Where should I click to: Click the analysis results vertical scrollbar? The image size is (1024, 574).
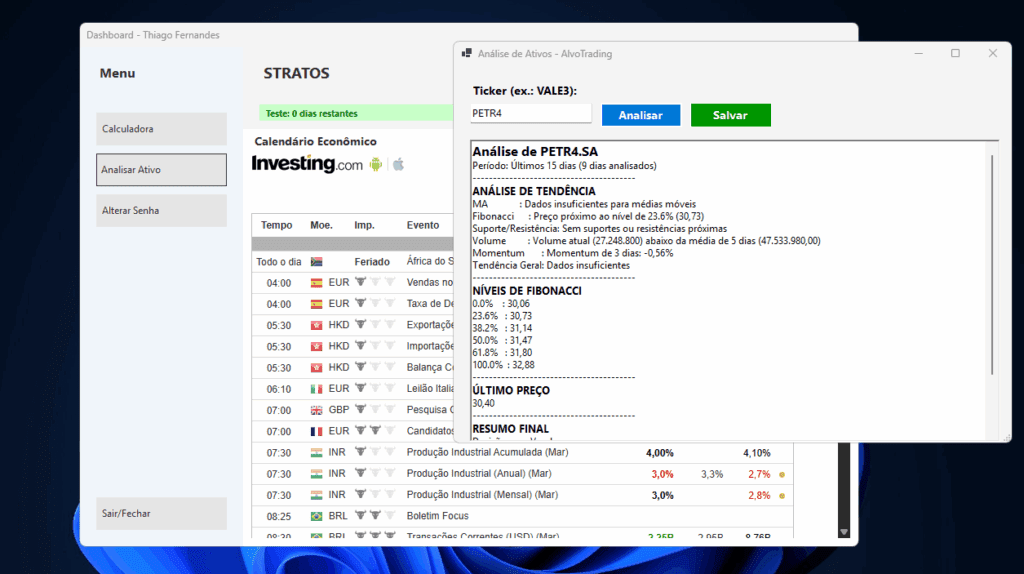[992, 264]
